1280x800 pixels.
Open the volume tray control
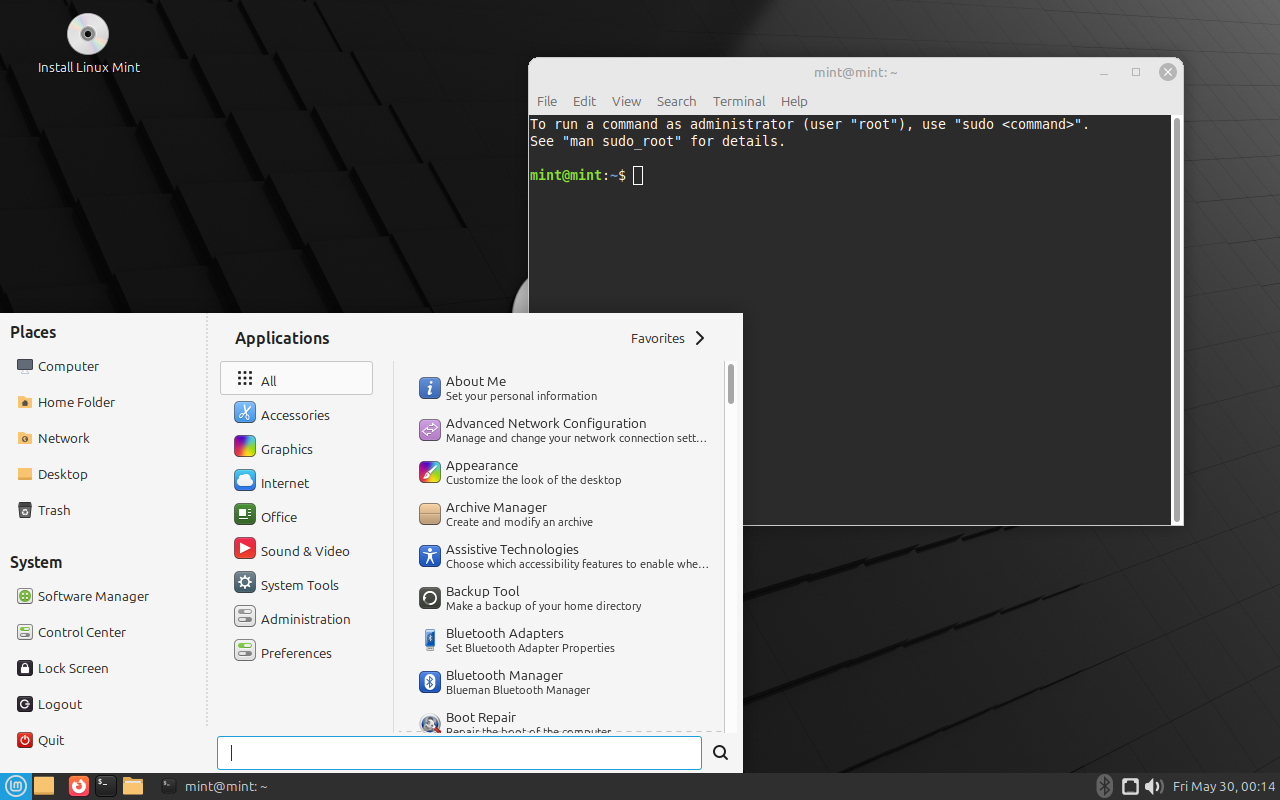(x=1153, y=786)
